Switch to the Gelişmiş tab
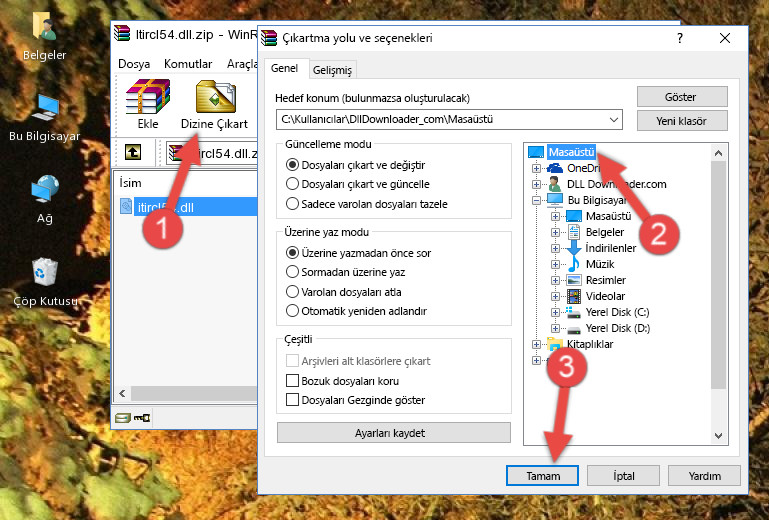Screen dimensions: 769x520 (x=332, y=70)
